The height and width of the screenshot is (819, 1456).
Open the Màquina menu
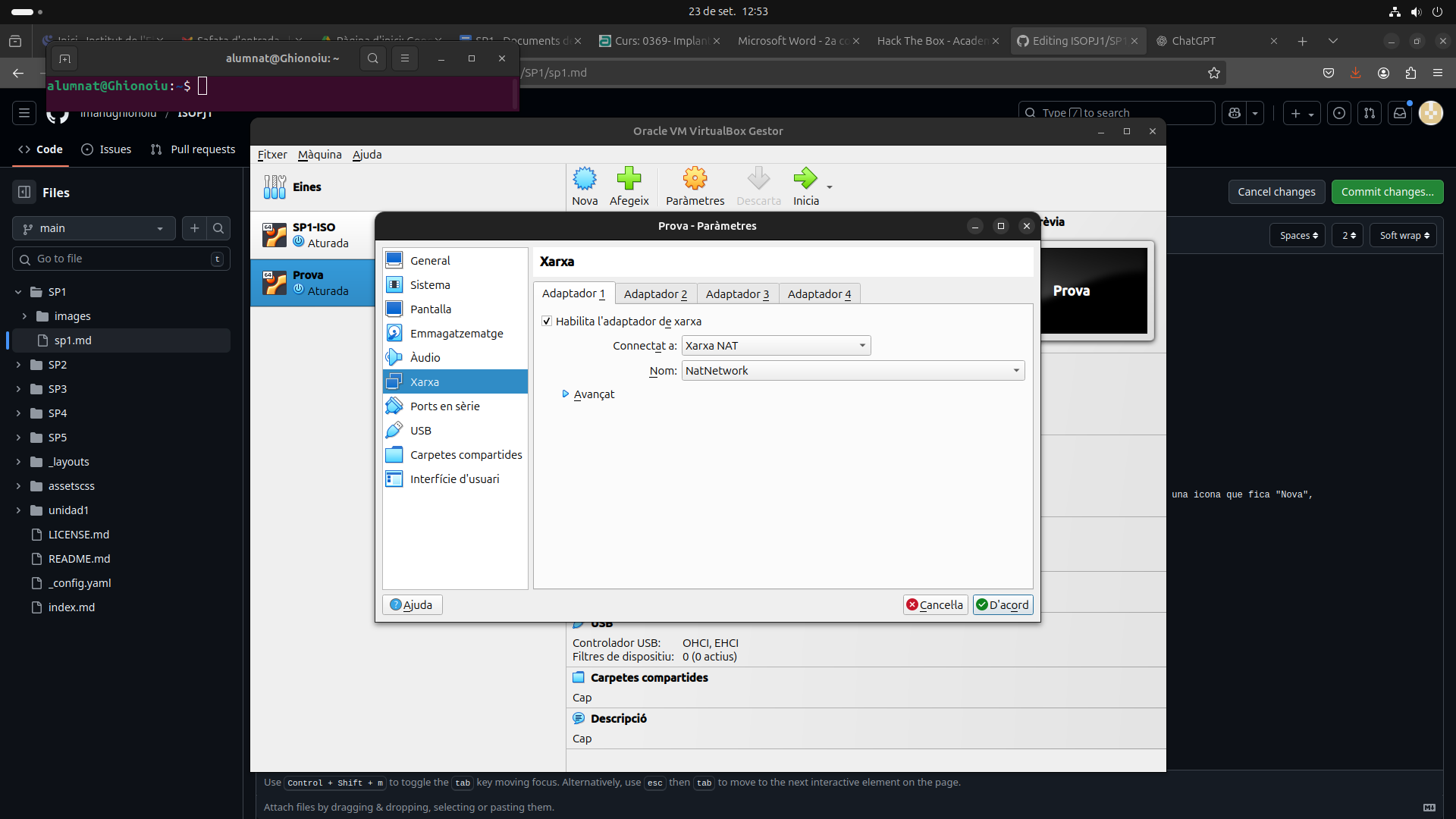[319, 155]
